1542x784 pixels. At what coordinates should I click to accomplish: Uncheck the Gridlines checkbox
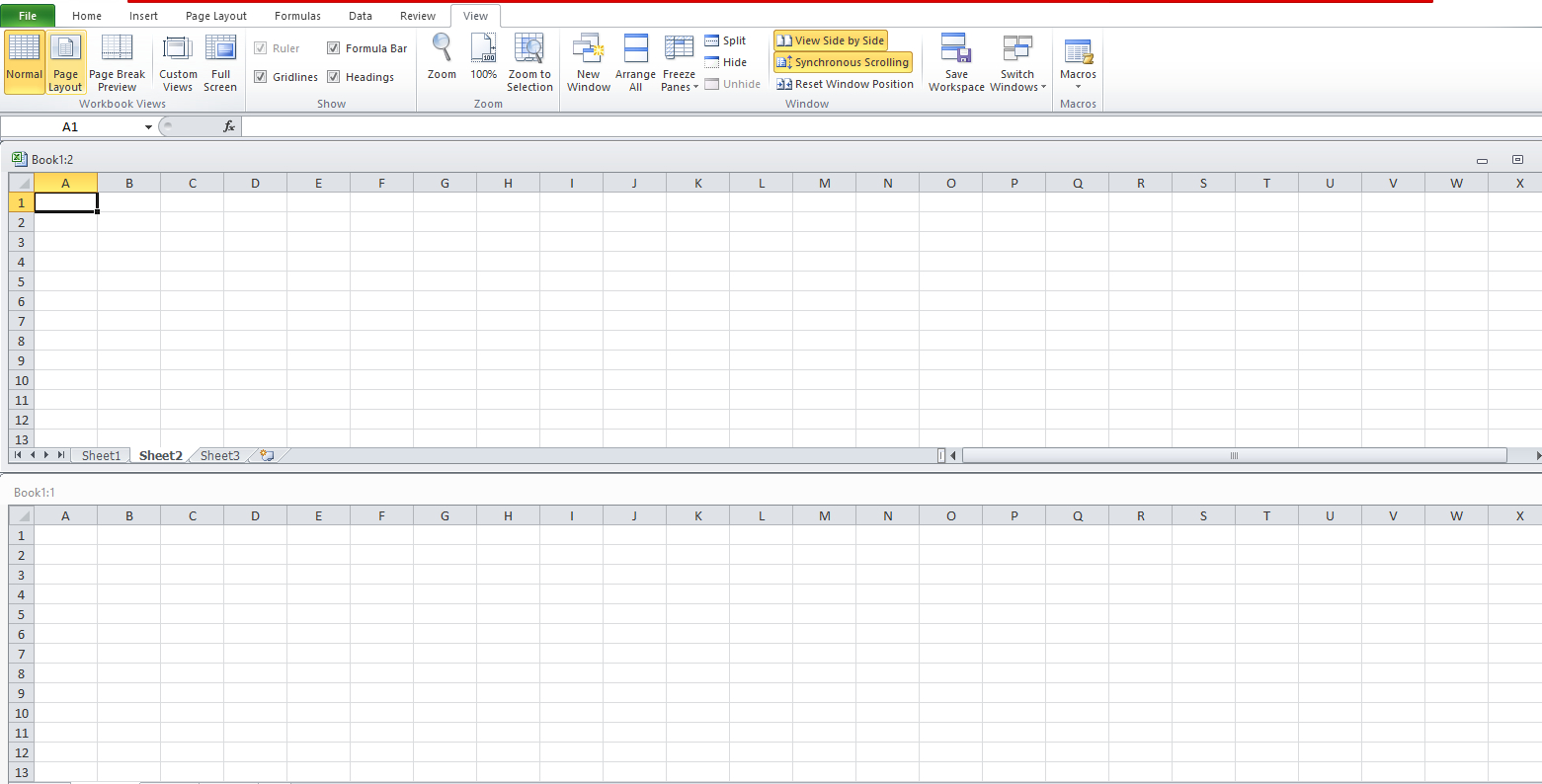pos(261,77)
